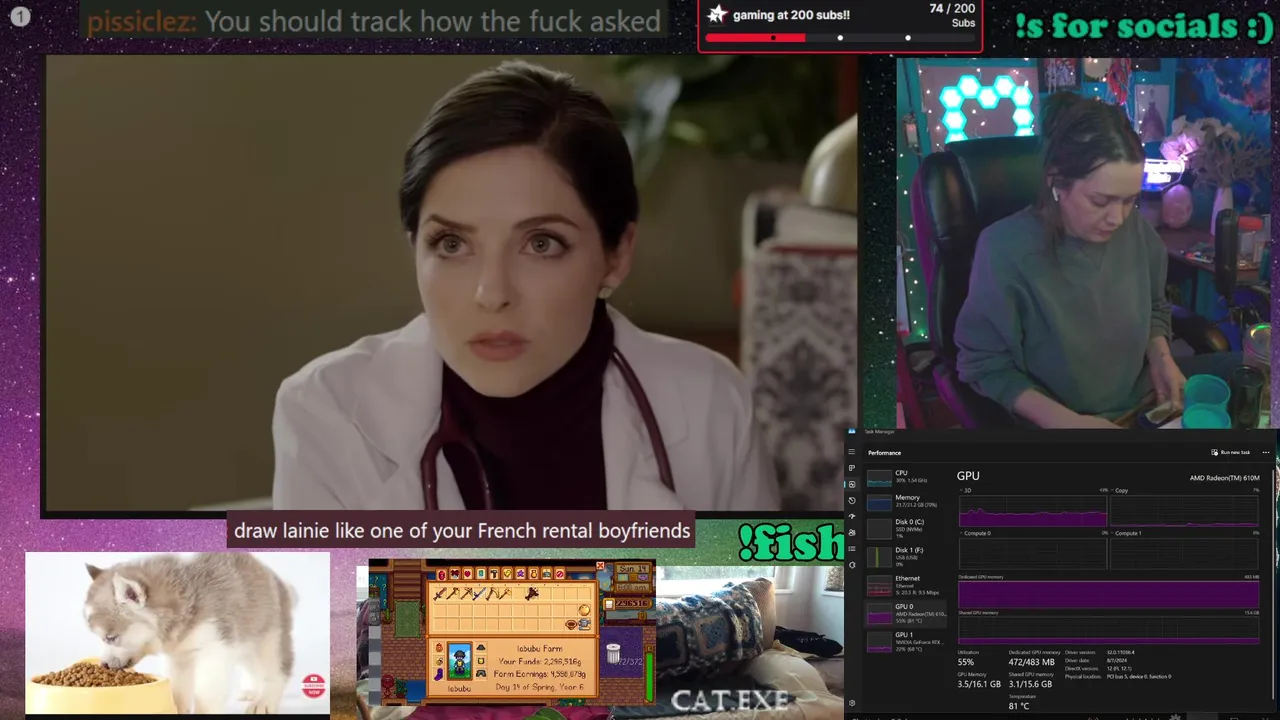Click the 74 / 200 Subs counter
1280x720 pixels.
point(952,15)
